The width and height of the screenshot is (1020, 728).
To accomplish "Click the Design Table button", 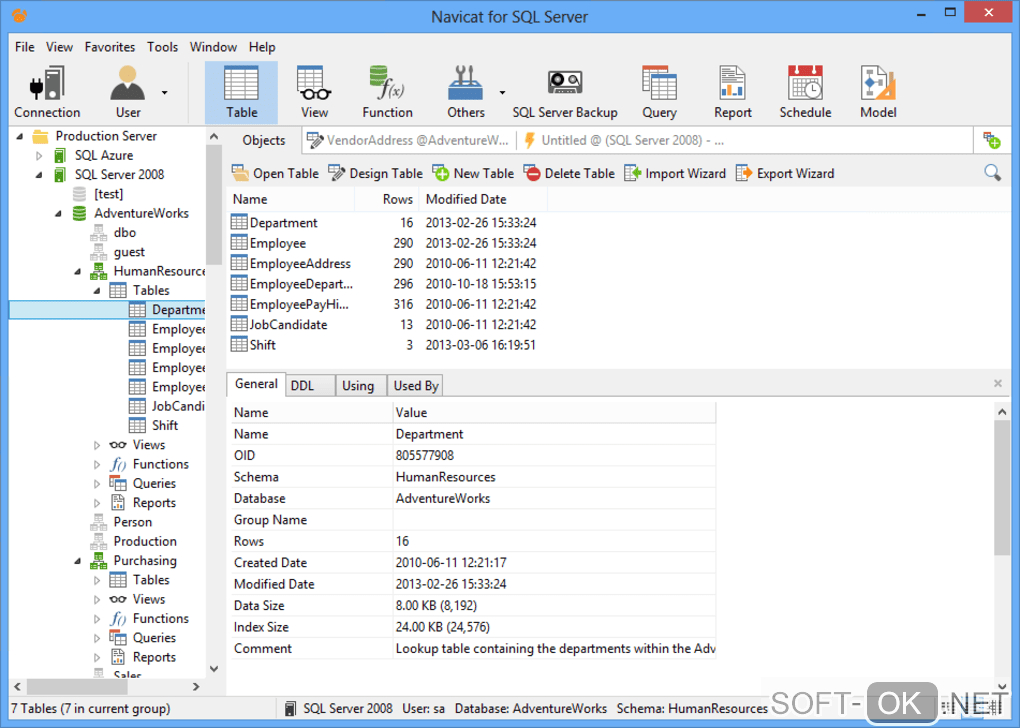I will (375, 173).
